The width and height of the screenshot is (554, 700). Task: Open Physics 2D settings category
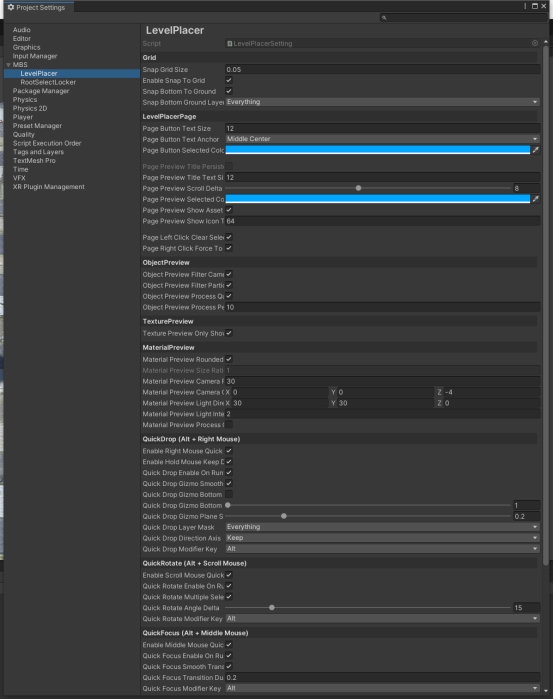30,108
